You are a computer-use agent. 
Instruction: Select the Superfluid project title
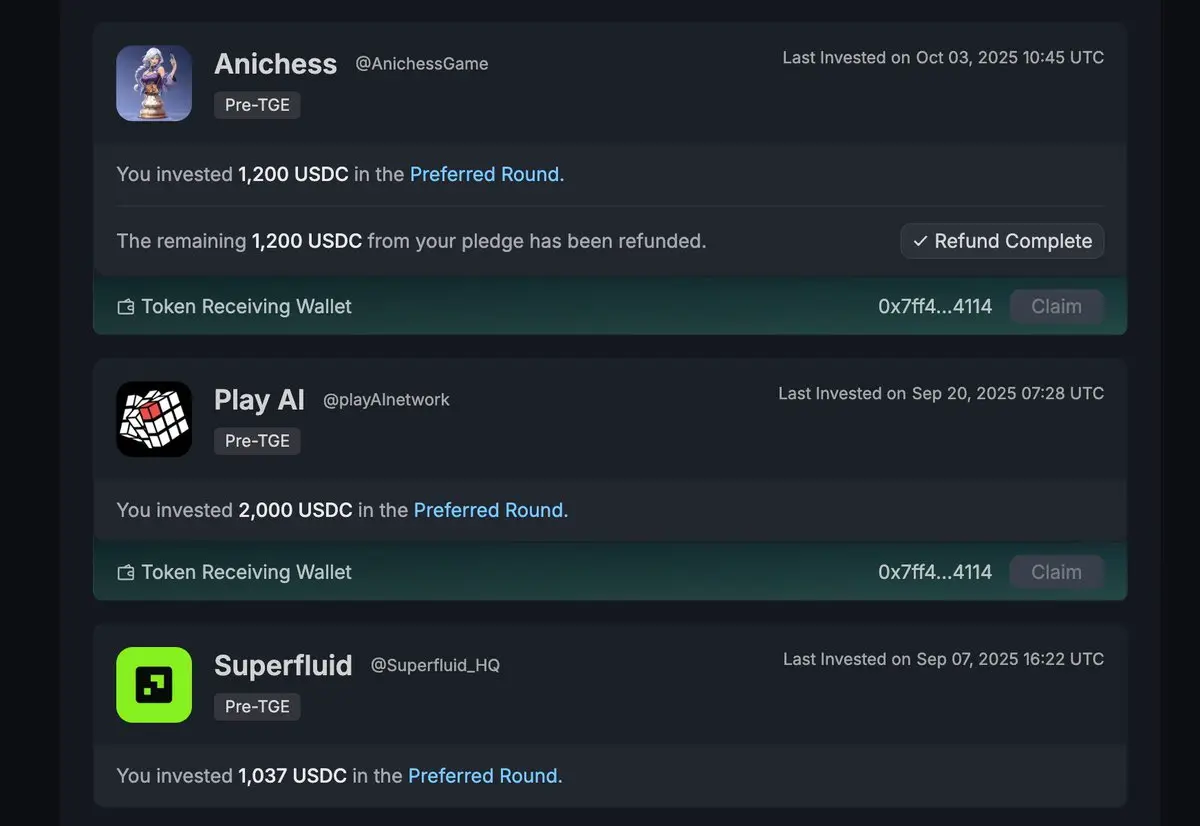click(x=283, y=665)
